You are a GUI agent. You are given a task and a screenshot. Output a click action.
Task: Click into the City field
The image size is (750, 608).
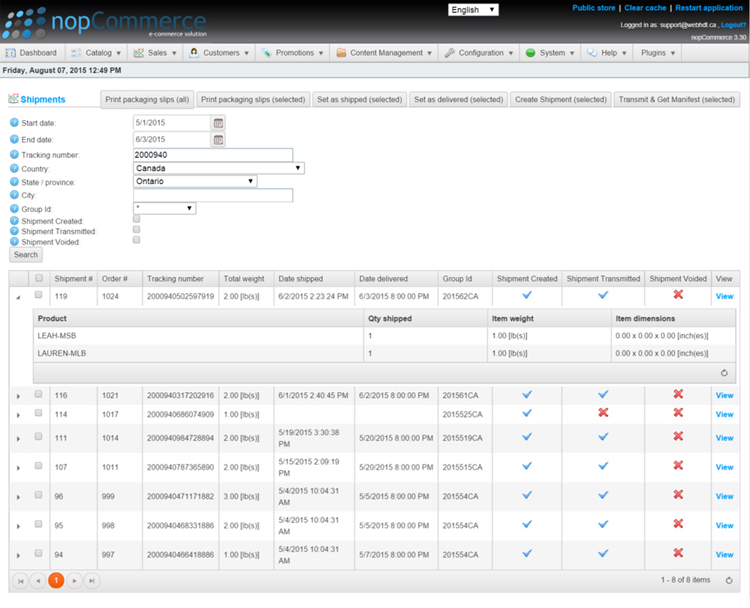pos(213,195)
